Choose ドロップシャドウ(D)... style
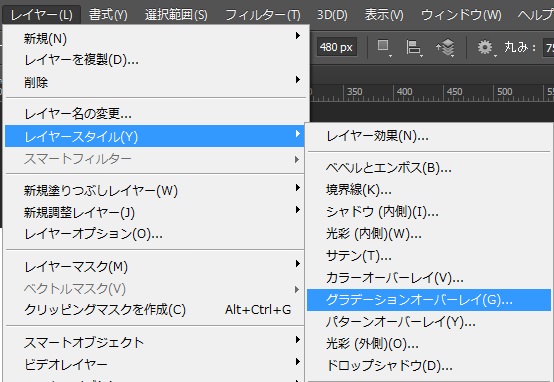Viewport: 554px width, 382px height. 429,366
